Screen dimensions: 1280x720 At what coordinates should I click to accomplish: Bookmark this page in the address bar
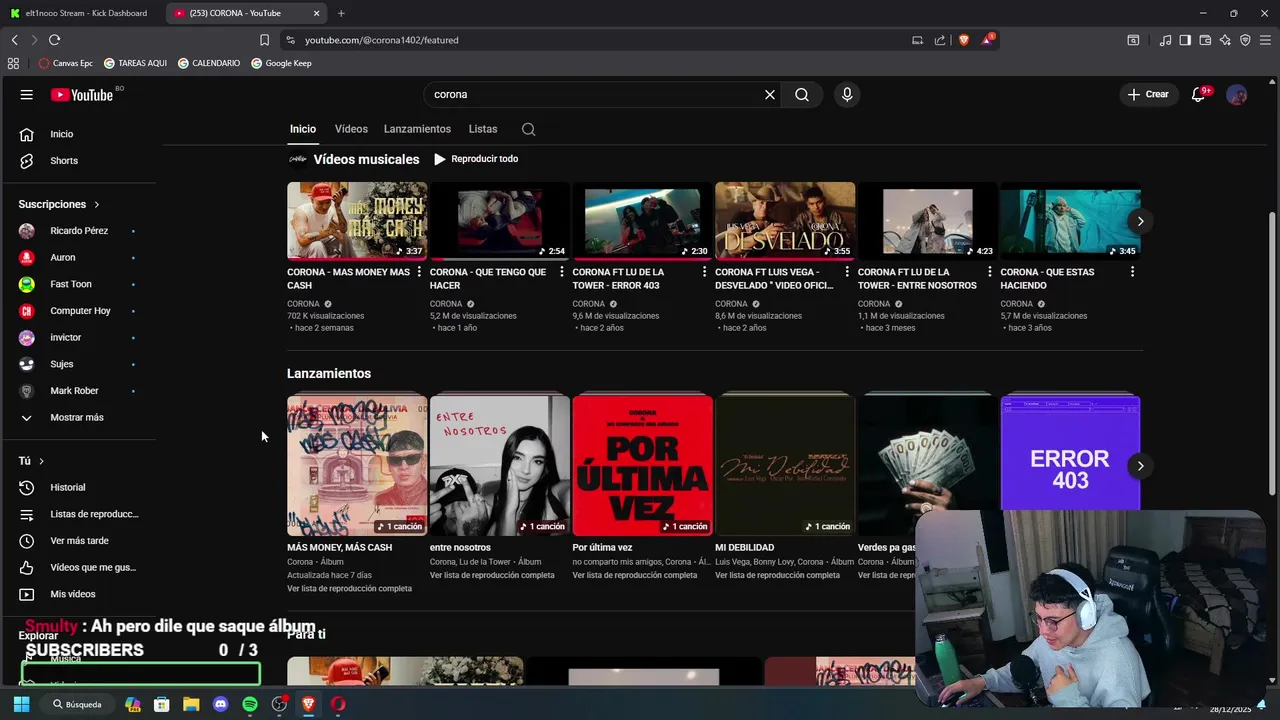pyautogui.click(x=264, y=40)
